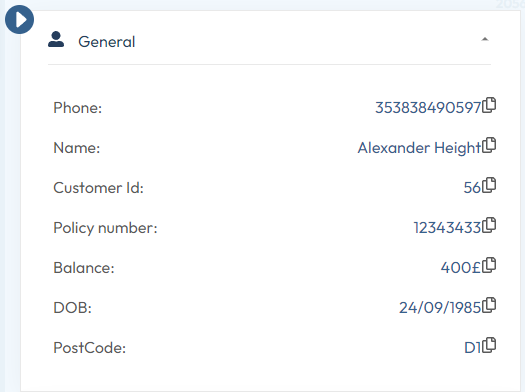Copy the DOB value
Screen dimensions: 525x392
489,305
